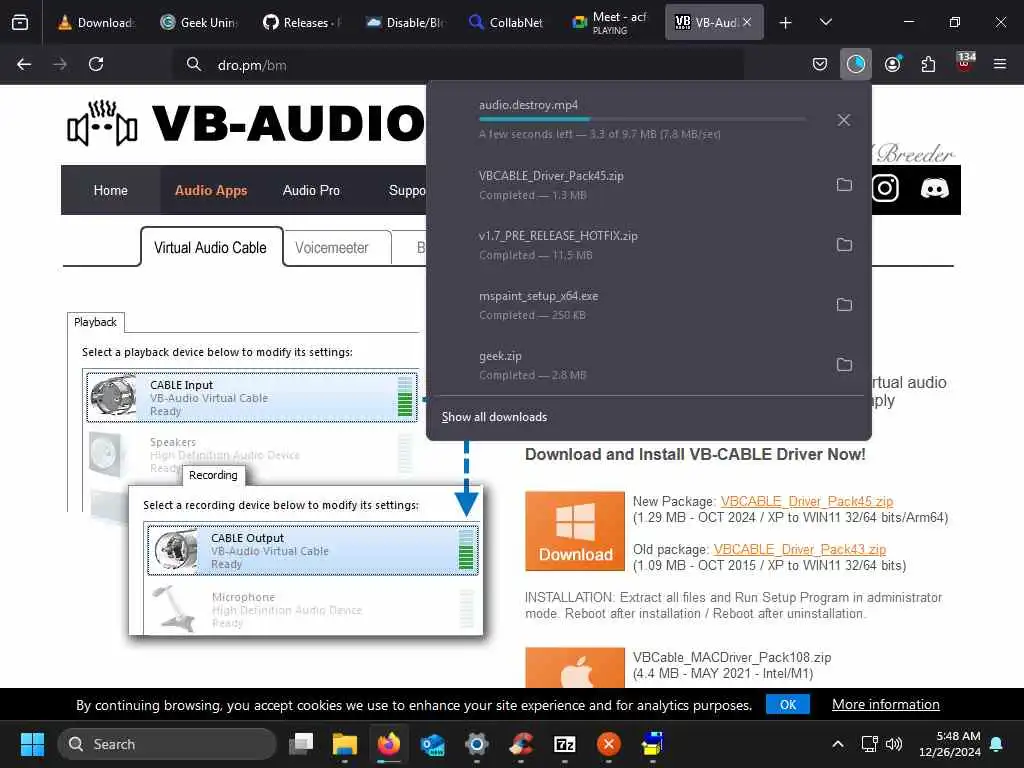The image size is (1024, 768).
Task: Cancel the audio.destroy.mp4 download
Action: pos(844,120)
